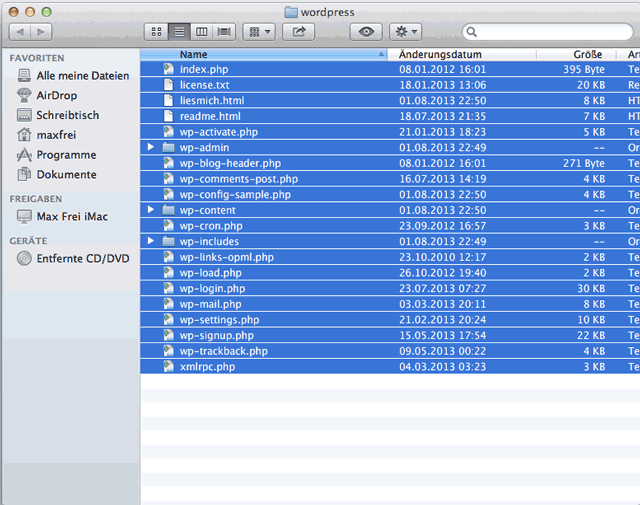This screenshot has height=505, width=640.
Task: Click the Share button
Action: 299,32
